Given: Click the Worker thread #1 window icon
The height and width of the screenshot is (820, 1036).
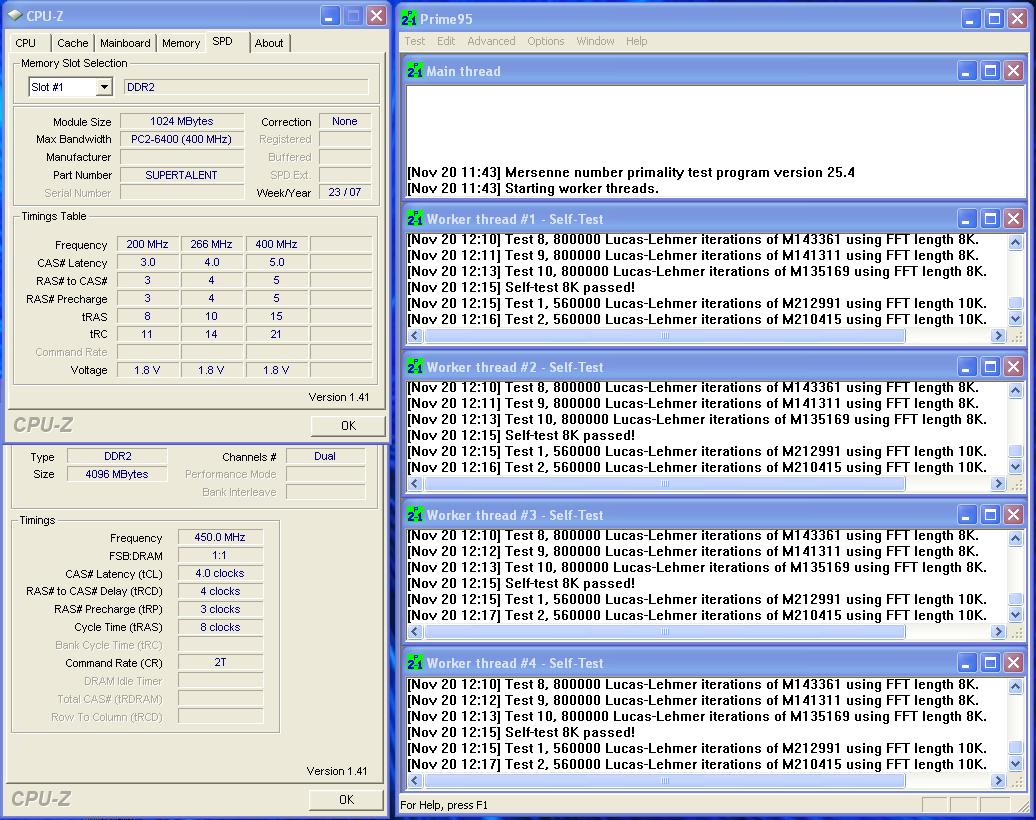Looking at the screenshot, I should pos(415,219).
